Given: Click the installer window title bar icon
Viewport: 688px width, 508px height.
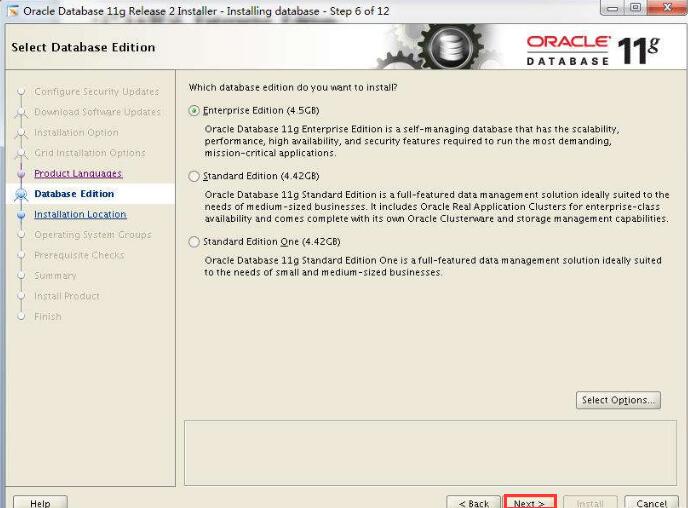Looking at the screenshot, I should pos(13,11).
